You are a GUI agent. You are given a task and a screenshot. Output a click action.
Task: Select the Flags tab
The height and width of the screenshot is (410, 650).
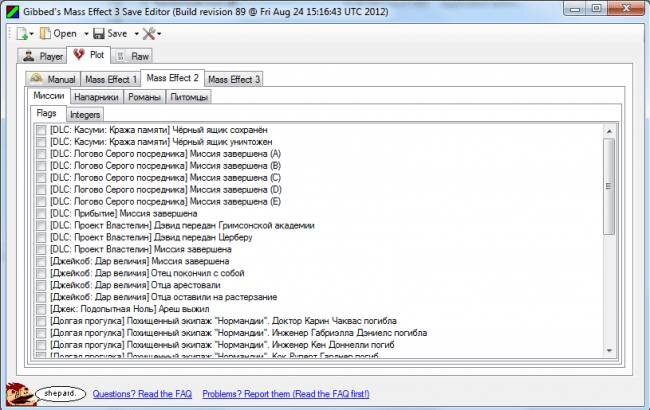coord(46,113)
